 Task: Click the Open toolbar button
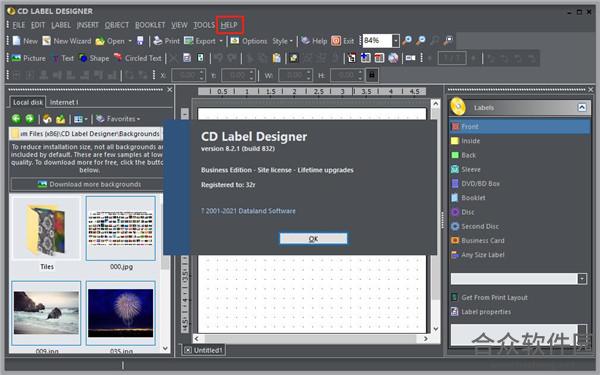(110, 41)
